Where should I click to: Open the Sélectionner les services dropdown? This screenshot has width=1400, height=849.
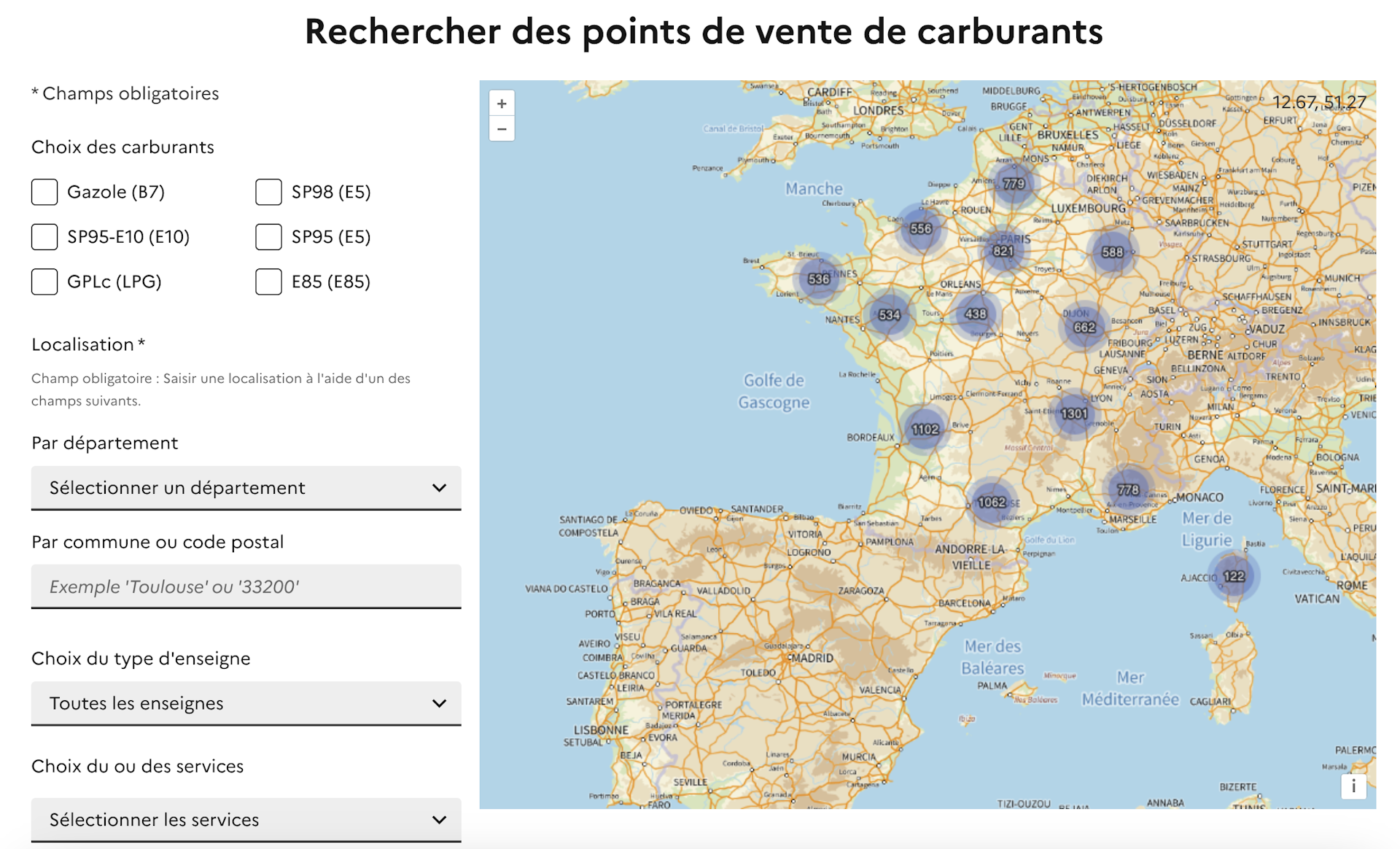(x=246, y=820)
